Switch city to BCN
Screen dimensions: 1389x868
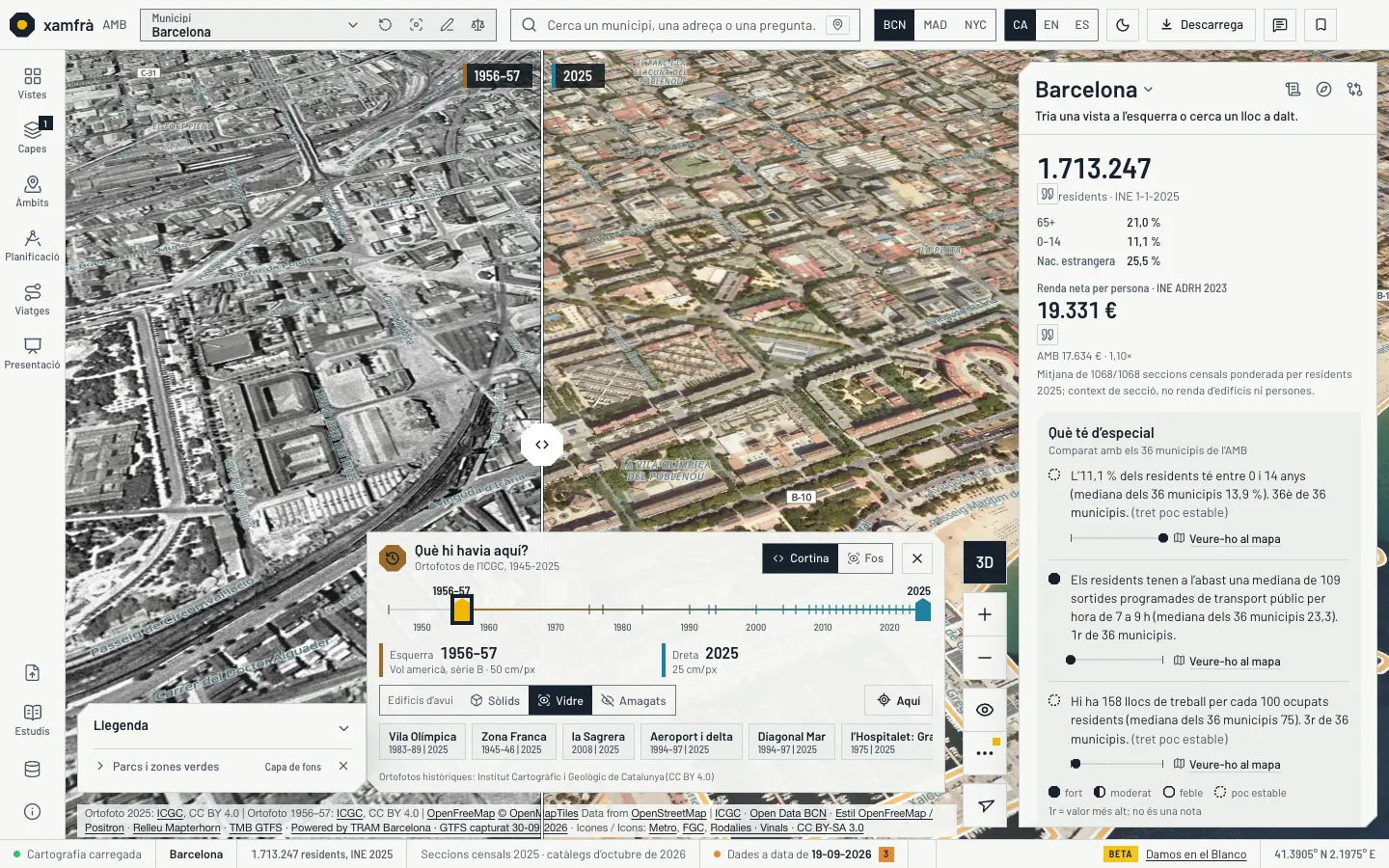[894, 25]
